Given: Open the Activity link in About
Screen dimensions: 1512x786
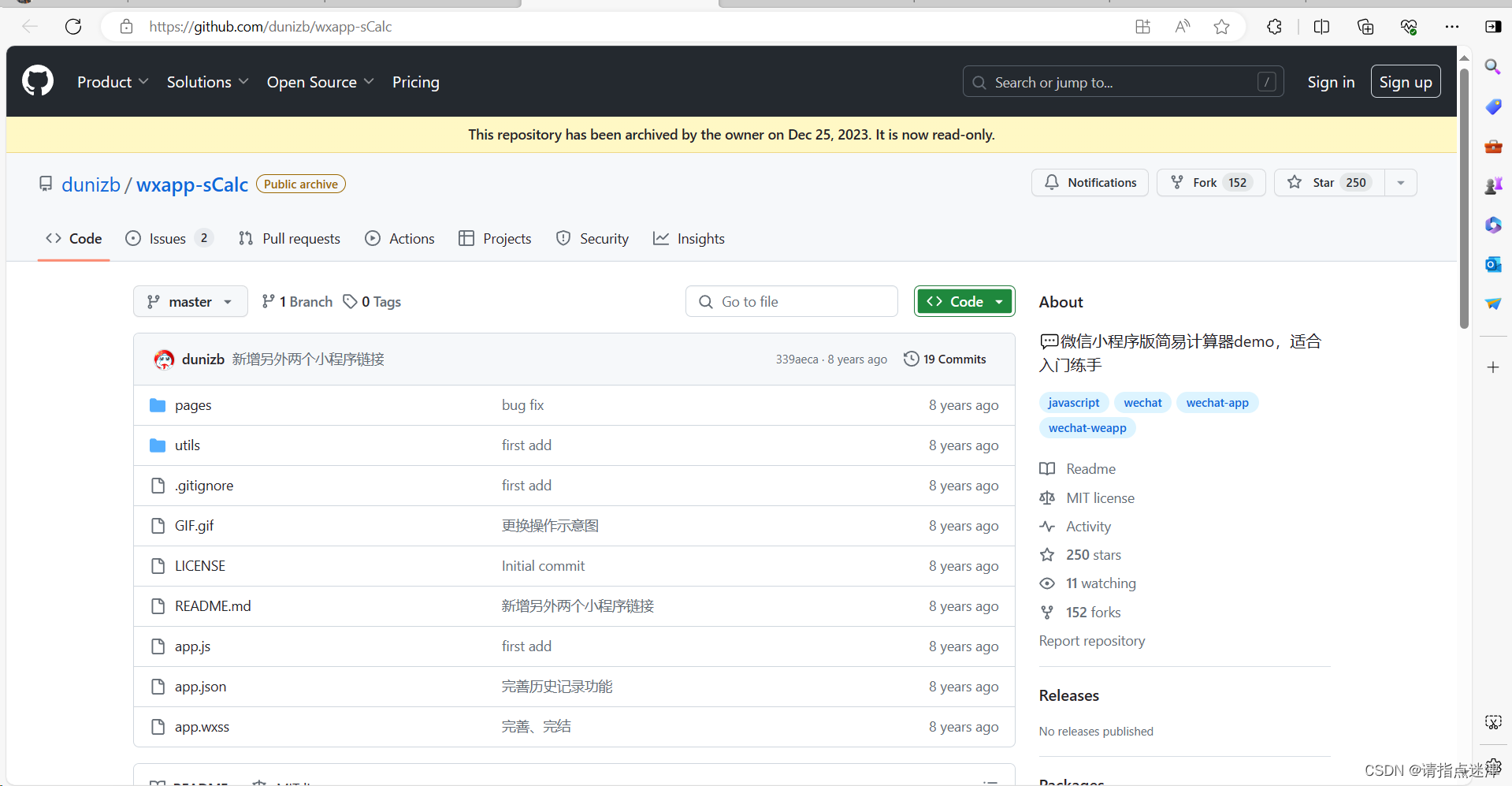Looking at the screenshot, I should coord(1088,527).
